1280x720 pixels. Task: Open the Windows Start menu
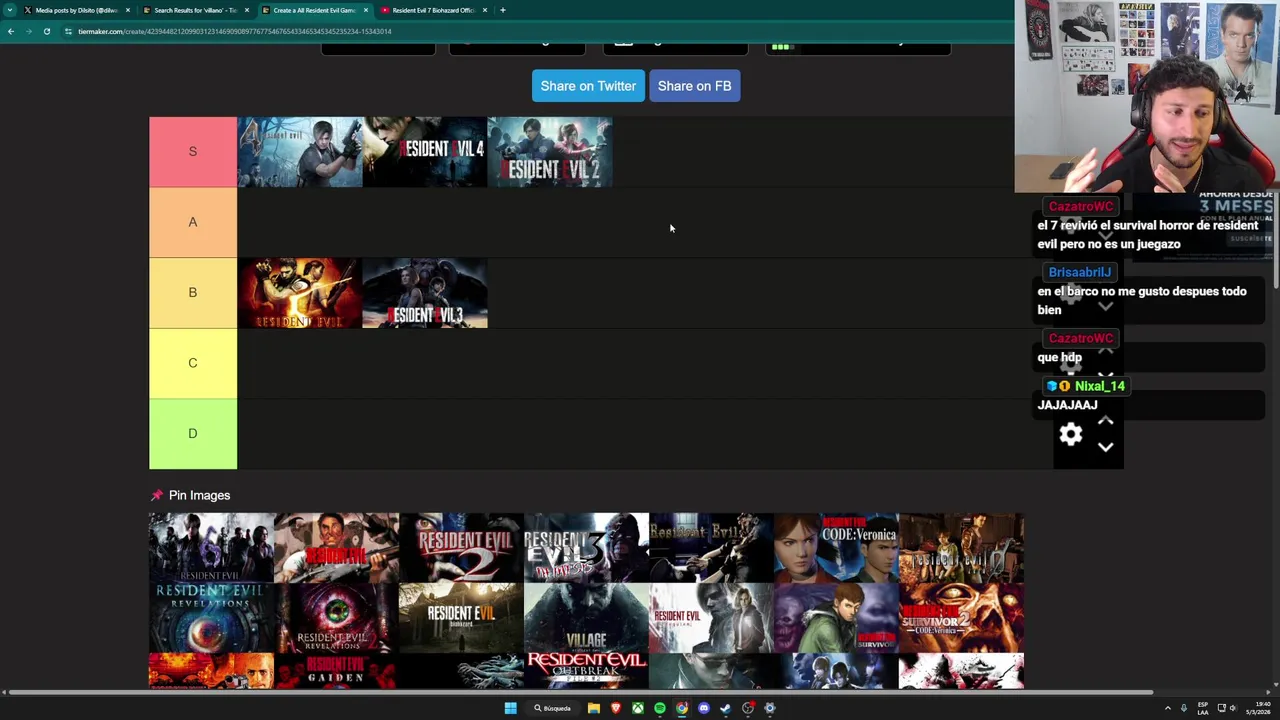(510, 708)
